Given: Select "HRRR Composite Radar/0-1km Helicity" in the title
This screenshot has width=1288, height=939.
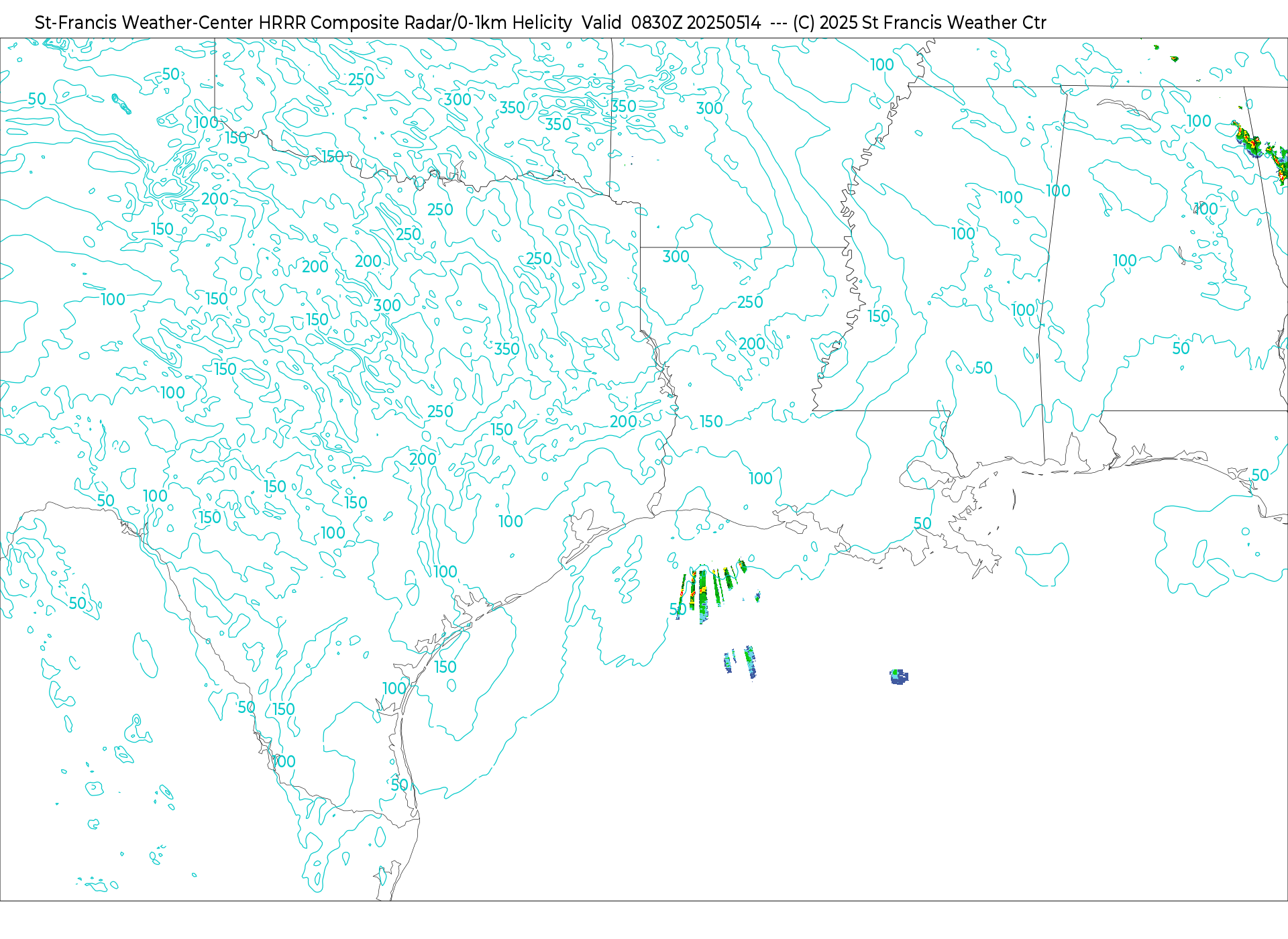Looking at the screenshot, I should tap(415, 23).
